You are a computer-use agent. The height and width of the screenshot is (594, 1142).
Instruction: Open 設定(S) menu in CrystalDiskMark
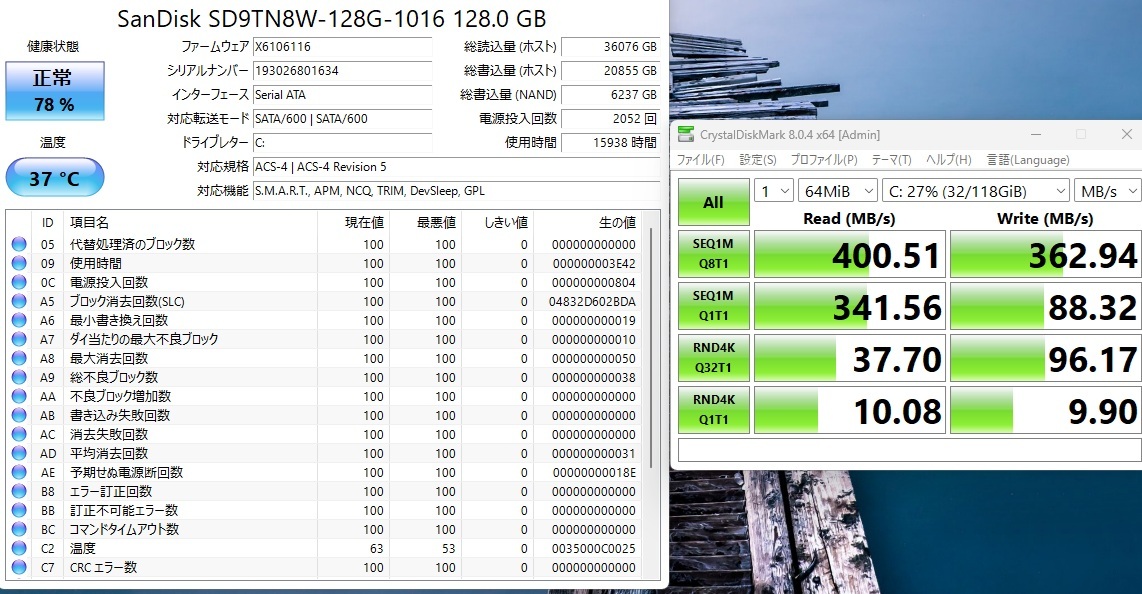(757, 159)
